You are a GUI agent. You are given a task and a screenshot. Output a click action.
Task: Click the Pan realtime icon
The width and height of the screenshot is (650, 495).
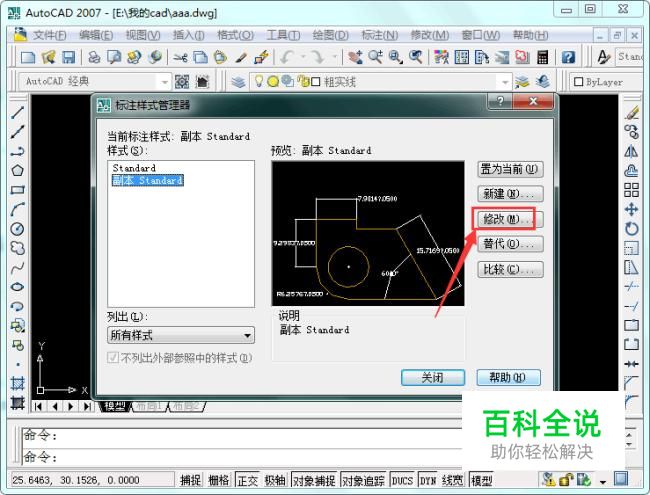[x=355, y=57]
